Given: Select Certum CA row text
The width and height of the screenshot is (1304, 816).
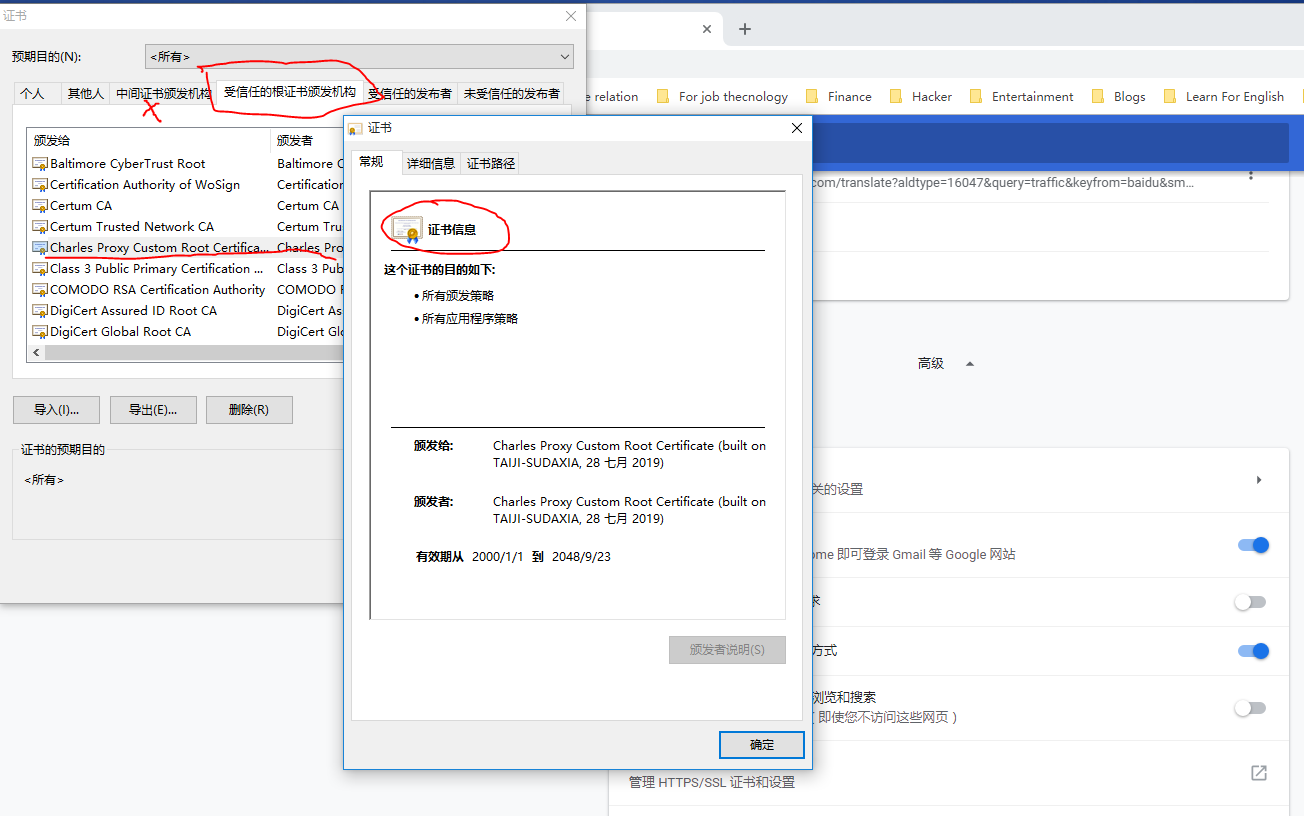Looking at the screenshot, I should (x=81, y=206).
